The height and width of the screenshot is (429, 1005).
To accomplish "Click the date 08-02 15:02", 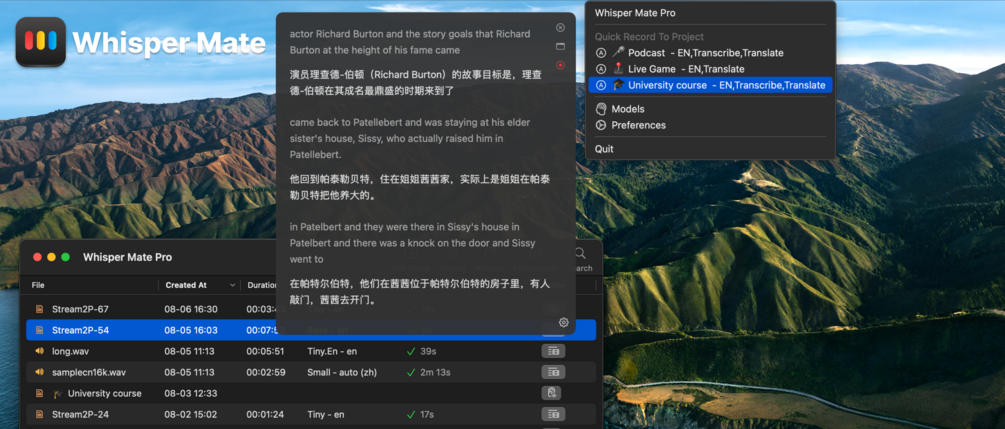I will pos(190,414).
